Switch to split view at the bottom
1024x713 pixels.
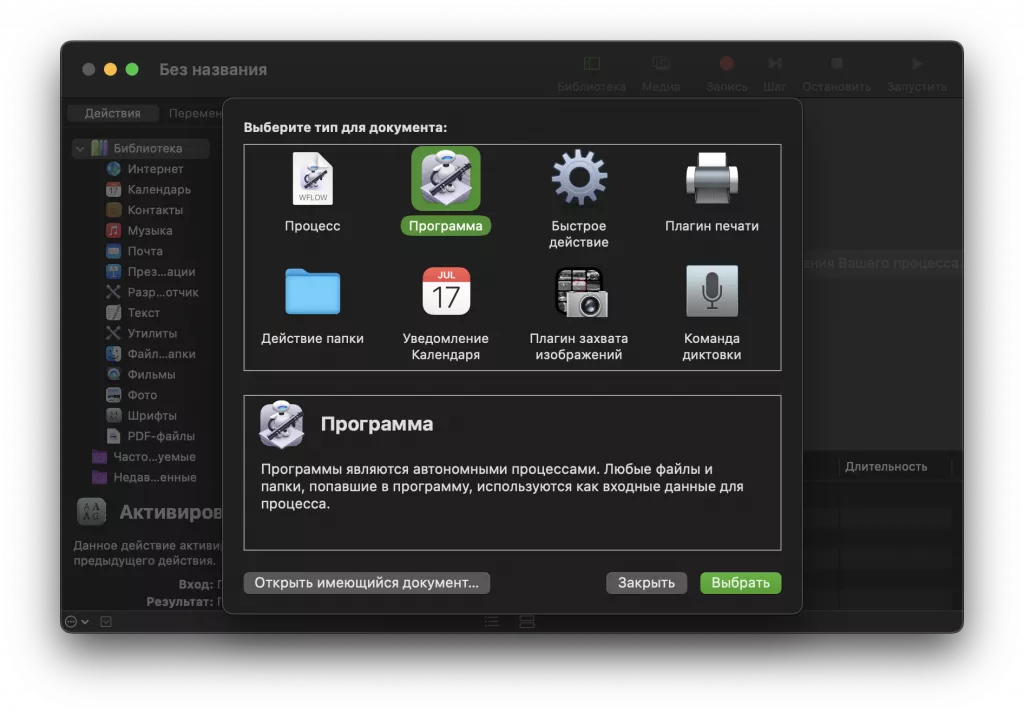click(526, 621)
